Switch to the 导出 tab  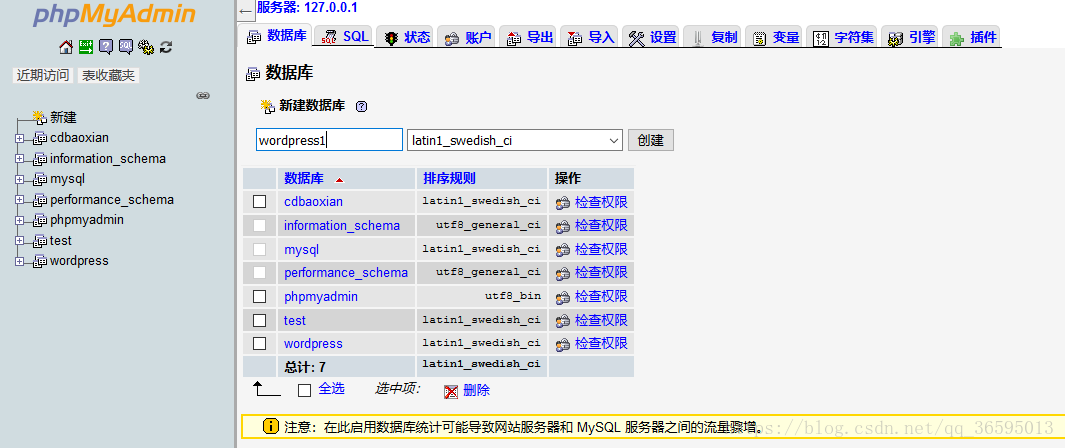(530, 37)
